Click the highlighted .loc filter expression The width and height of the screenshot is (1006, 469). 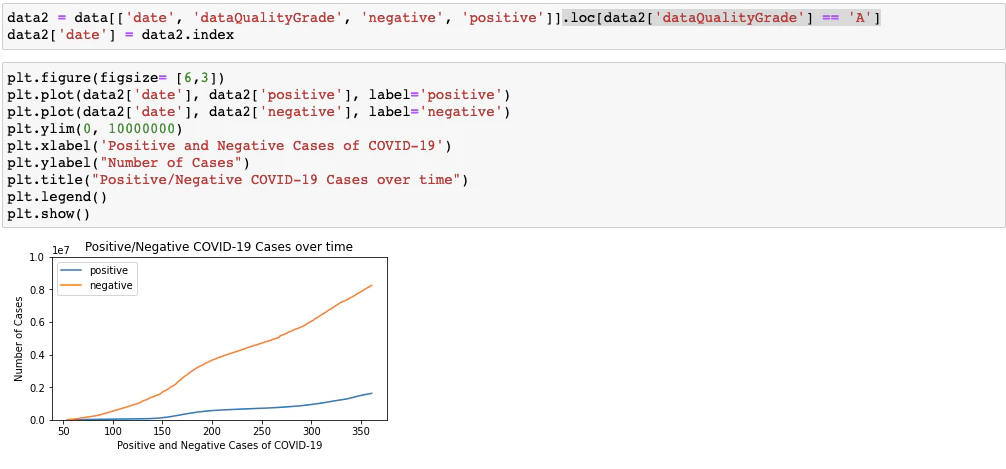pyautogui.click(x=721, y=18)
